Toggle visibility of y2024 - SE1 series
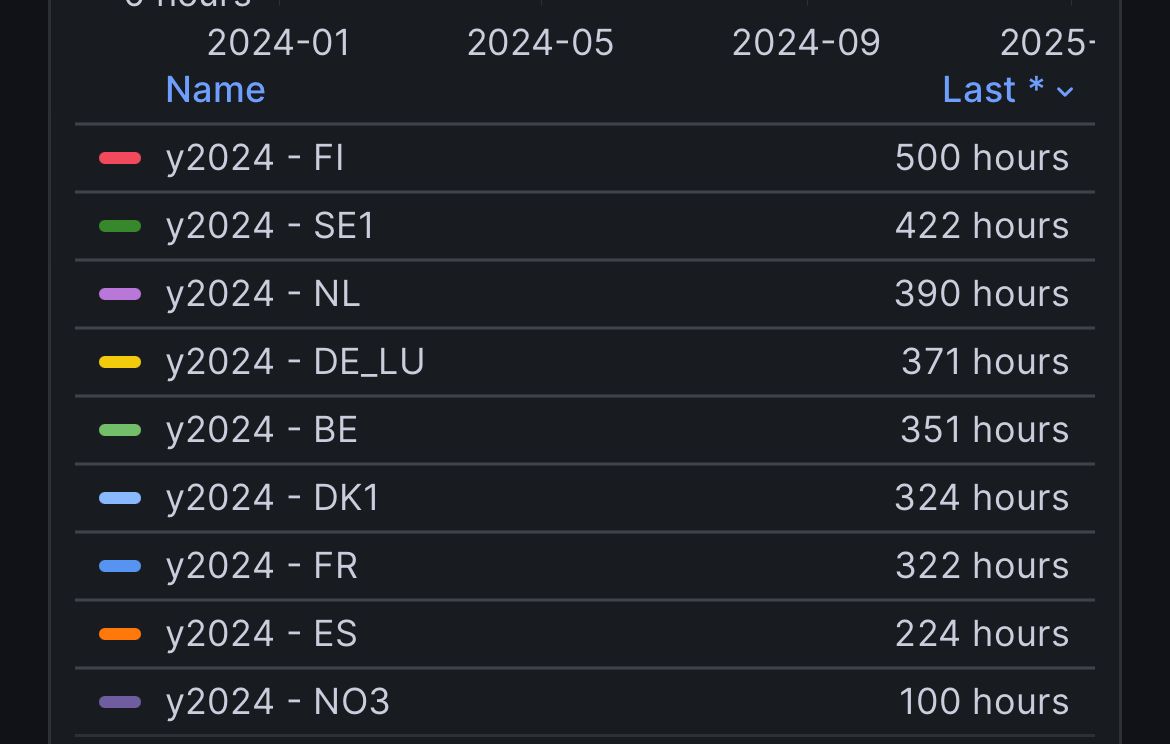 pos(270,226)
